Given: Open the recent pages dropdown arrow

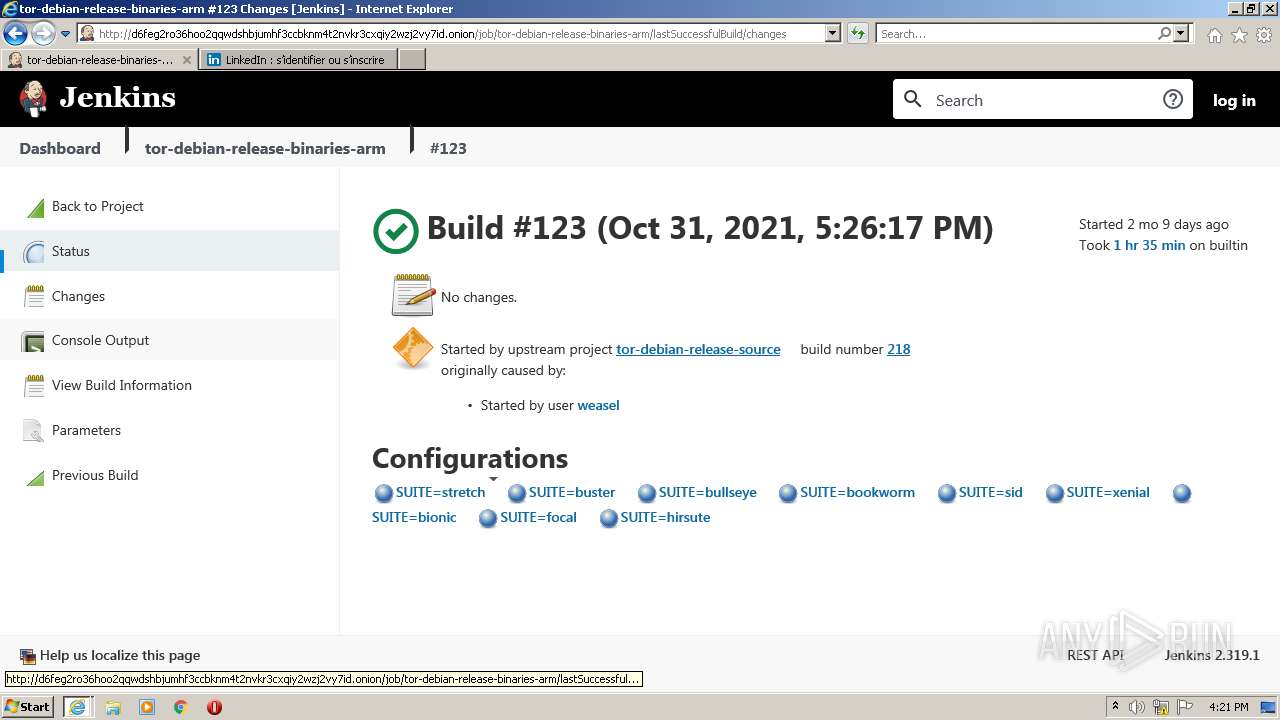Looking at the screenshot, I should click(66, 33).
